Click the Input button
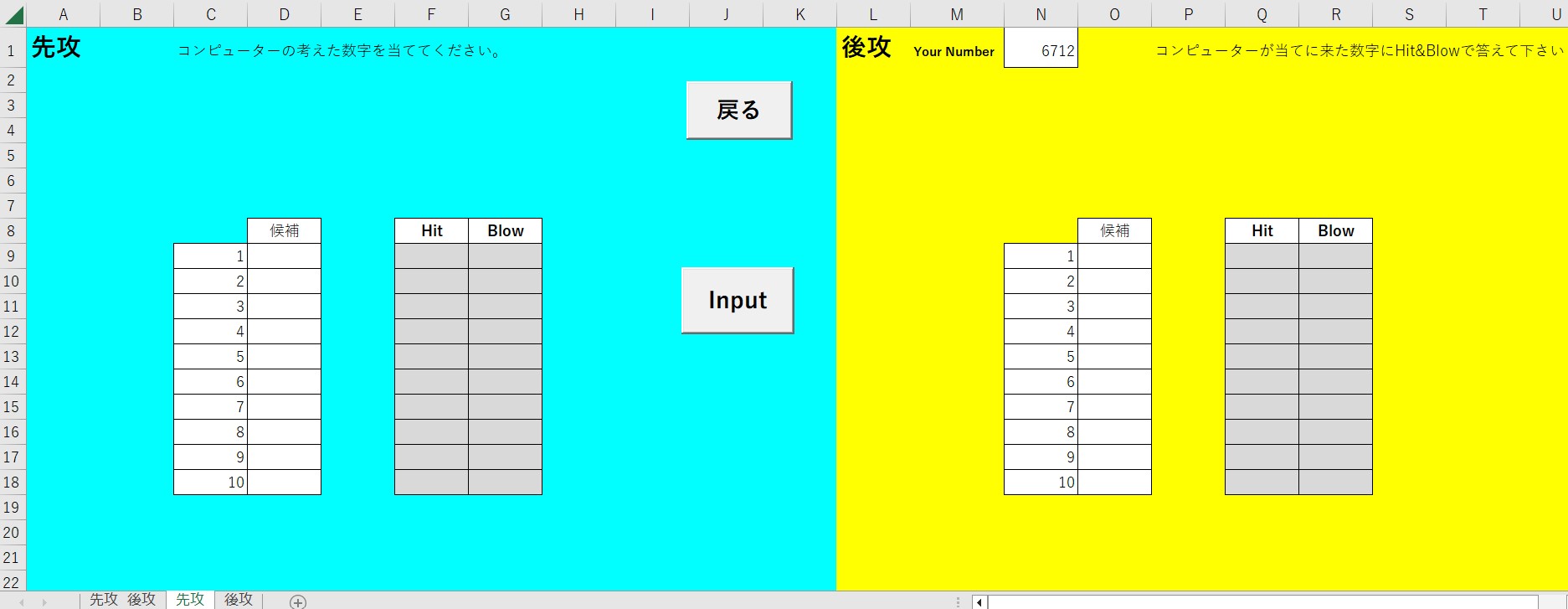This screenshot has height=609, width=1568. click(738, 300)
